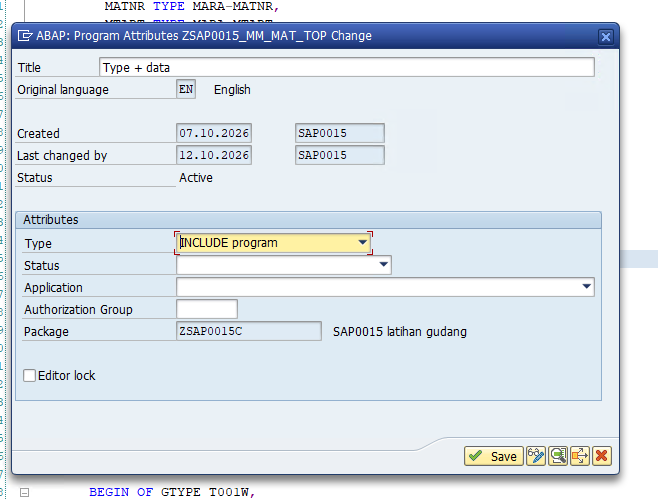Cancel dialog with red X icon
The height and width of the screenshot is (499, 658).
click(x=601, y=456)
